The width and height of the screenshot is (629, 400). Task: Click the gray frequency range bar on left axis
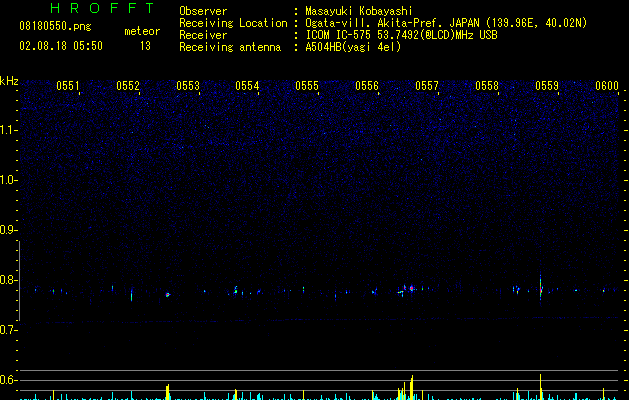(19, 280)
